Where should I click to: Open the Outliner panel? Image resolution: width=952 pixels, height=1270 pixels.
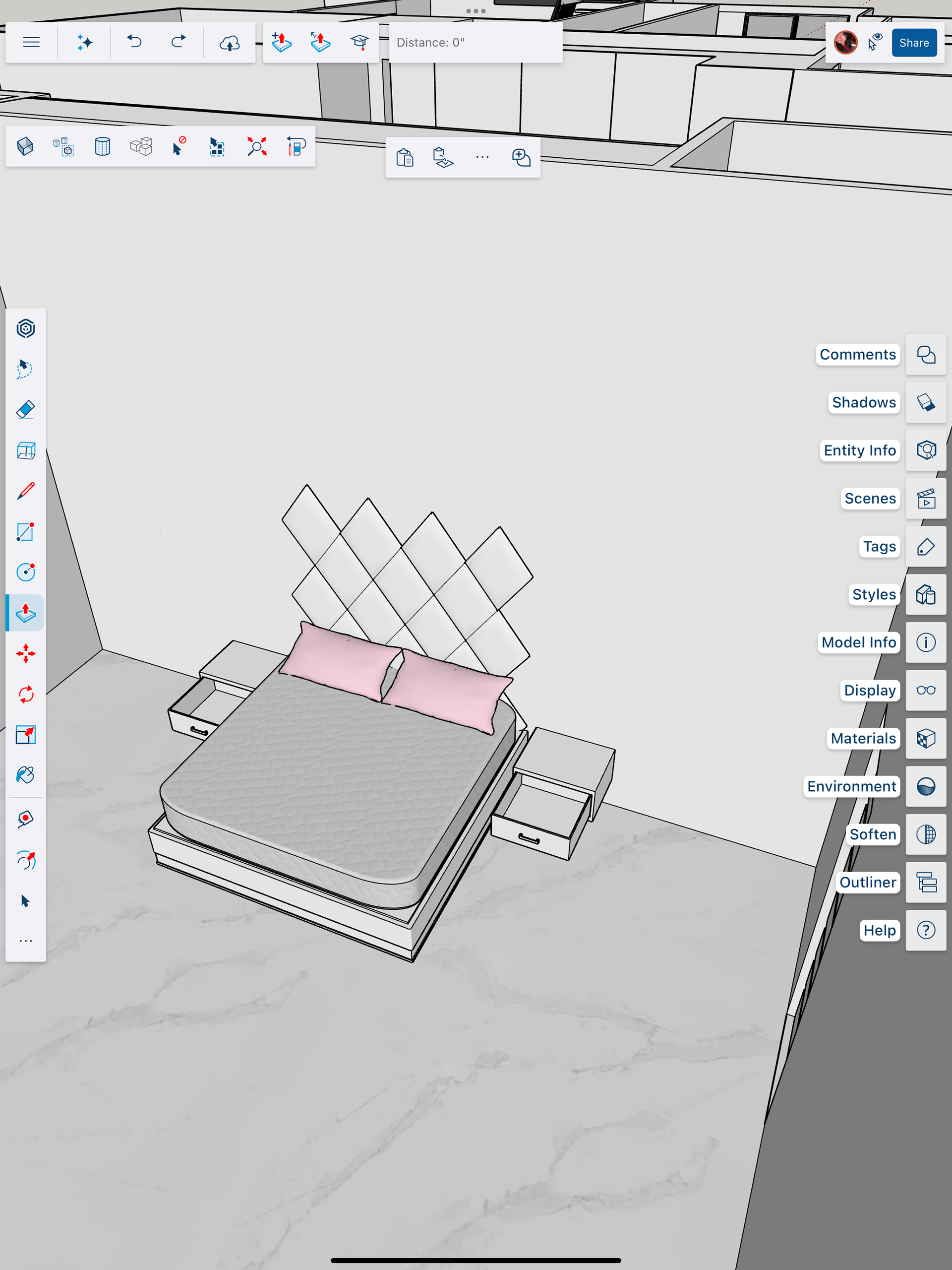click(926, 883)
